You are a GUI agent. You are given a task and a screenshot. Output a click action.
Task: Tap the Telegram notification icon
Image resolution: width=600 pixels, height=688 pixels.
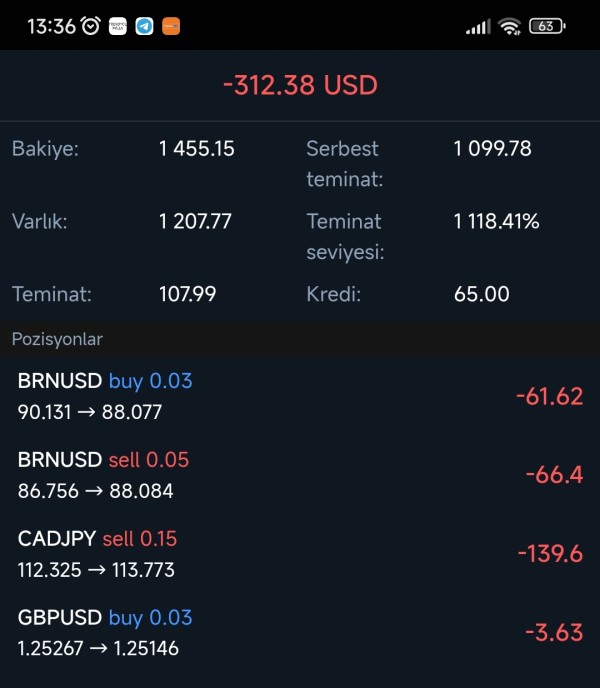coord(144,26)
